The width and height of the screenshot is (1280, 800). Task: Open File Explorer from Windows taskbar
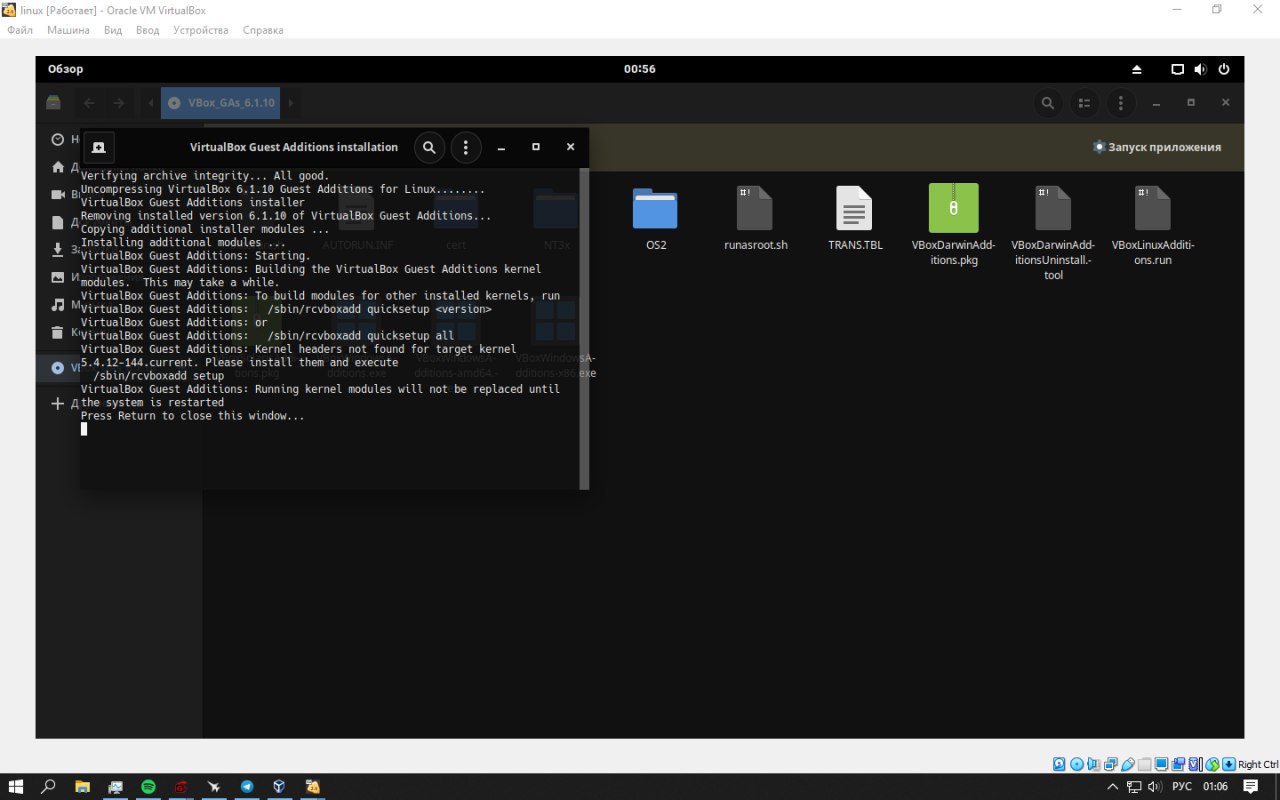point(82,787)
